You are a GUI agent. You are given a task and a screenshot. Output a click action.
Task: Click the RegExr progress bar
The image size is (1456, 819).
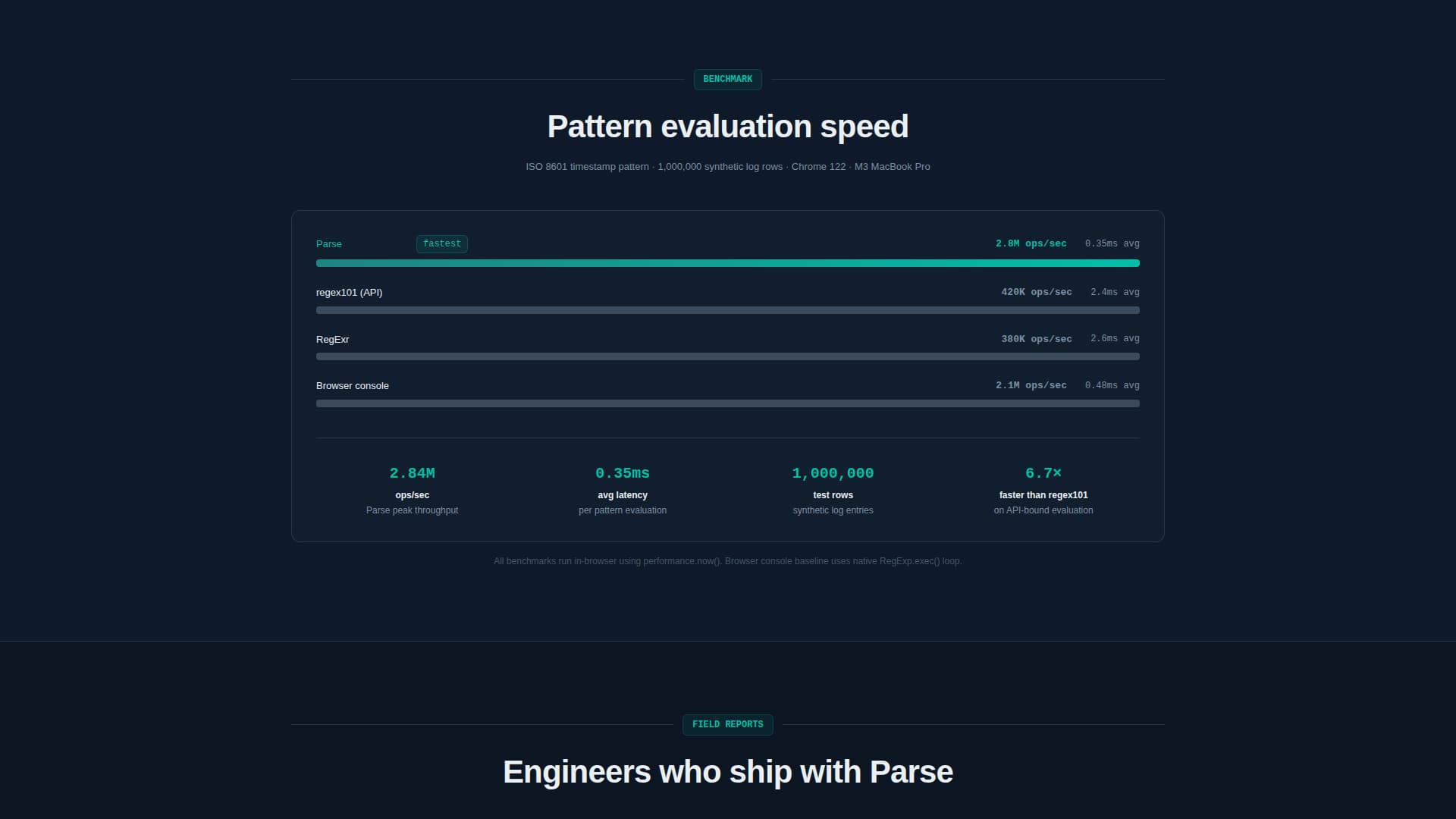point(727,356)
